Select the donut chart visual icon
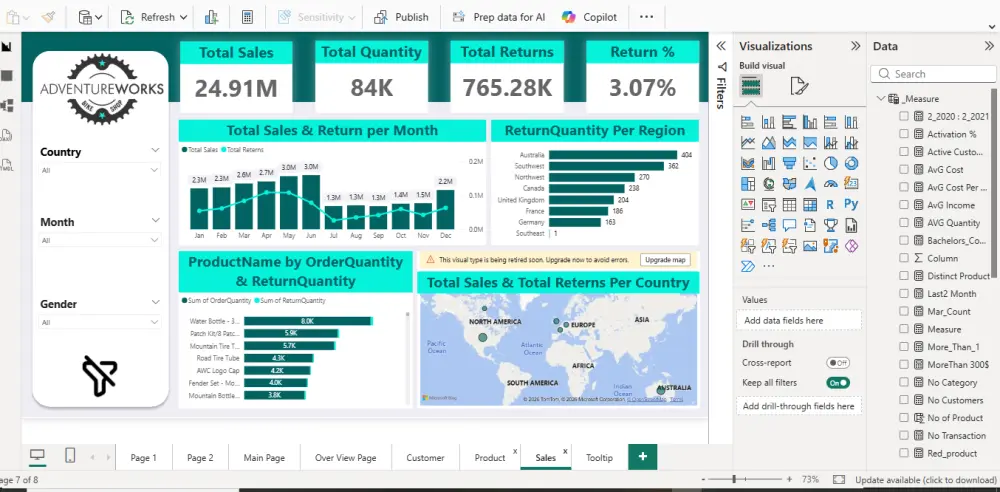 pos(851,163)
